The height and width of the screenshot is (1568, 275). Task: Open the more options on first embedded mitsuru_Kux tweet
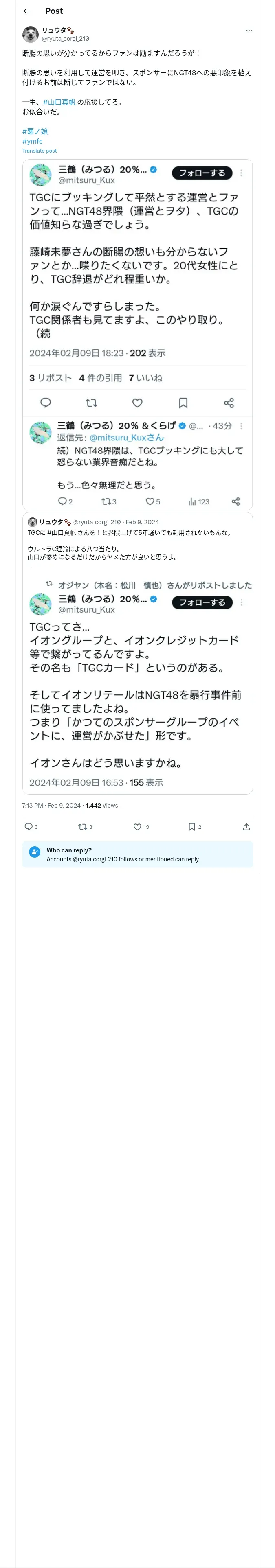[x=242, y=173]
